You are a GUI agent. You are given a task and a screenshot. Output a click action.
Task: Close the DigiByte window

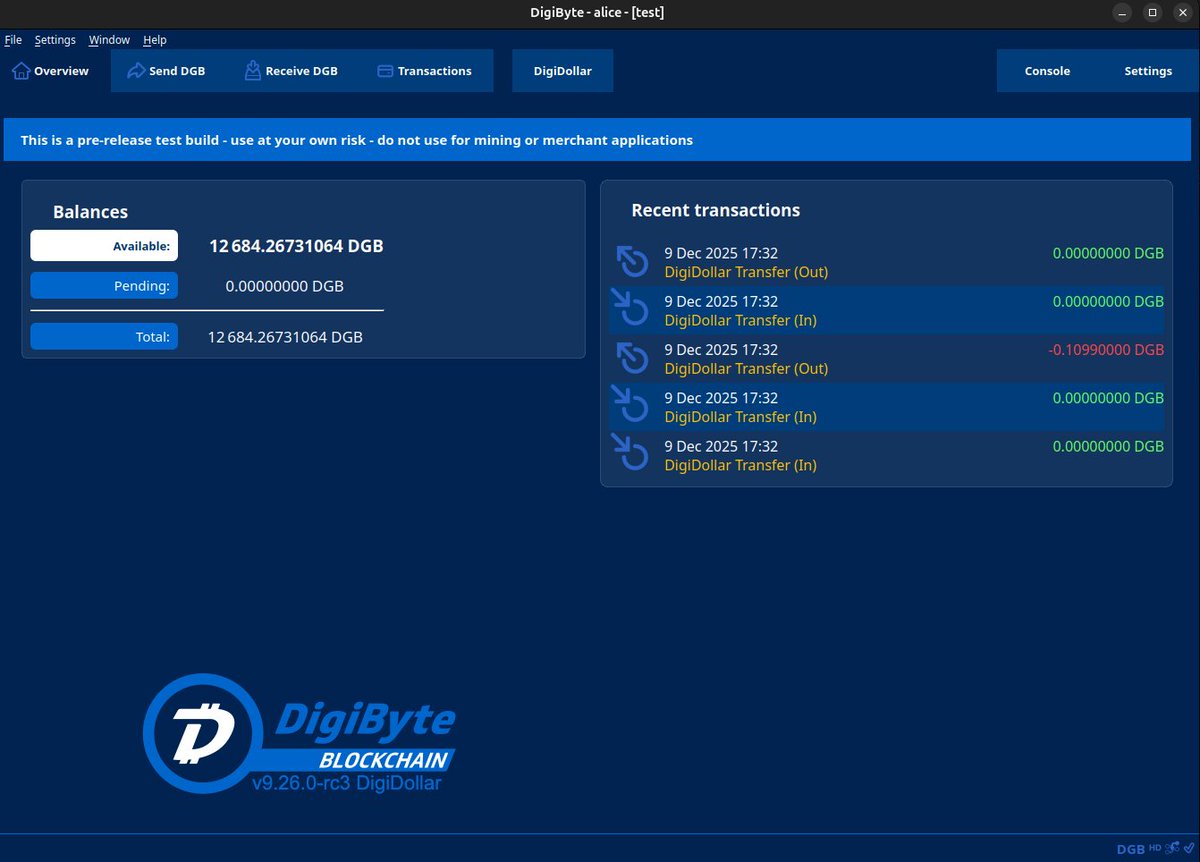click(x=1181, y=12)
